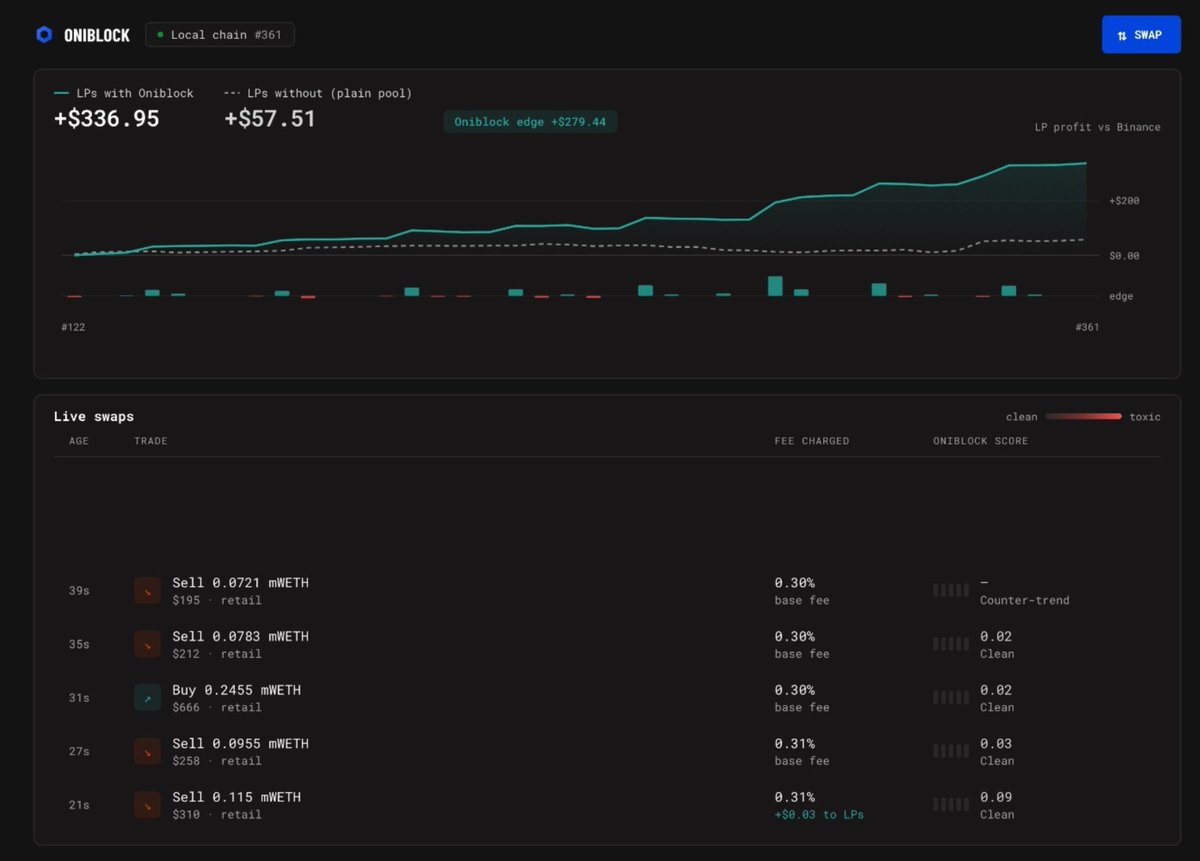Image resolution: width=1200 pixels, height=861 pixels.
Task: Click the $0.00 axis label
Action: [x=1124, y=256]
